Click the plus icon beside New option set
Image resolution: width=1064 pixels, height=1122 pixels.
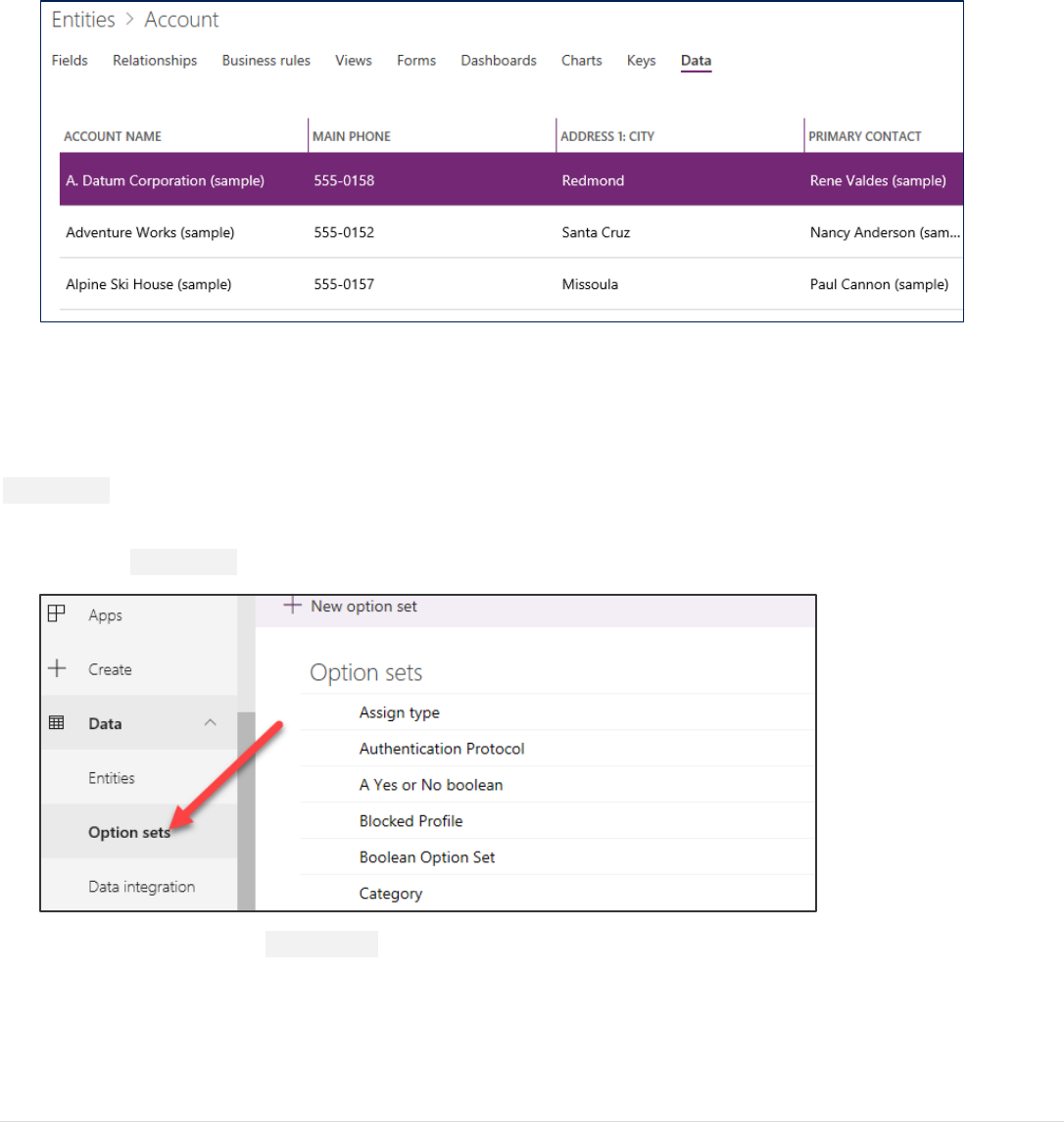(x=292, y=606)
